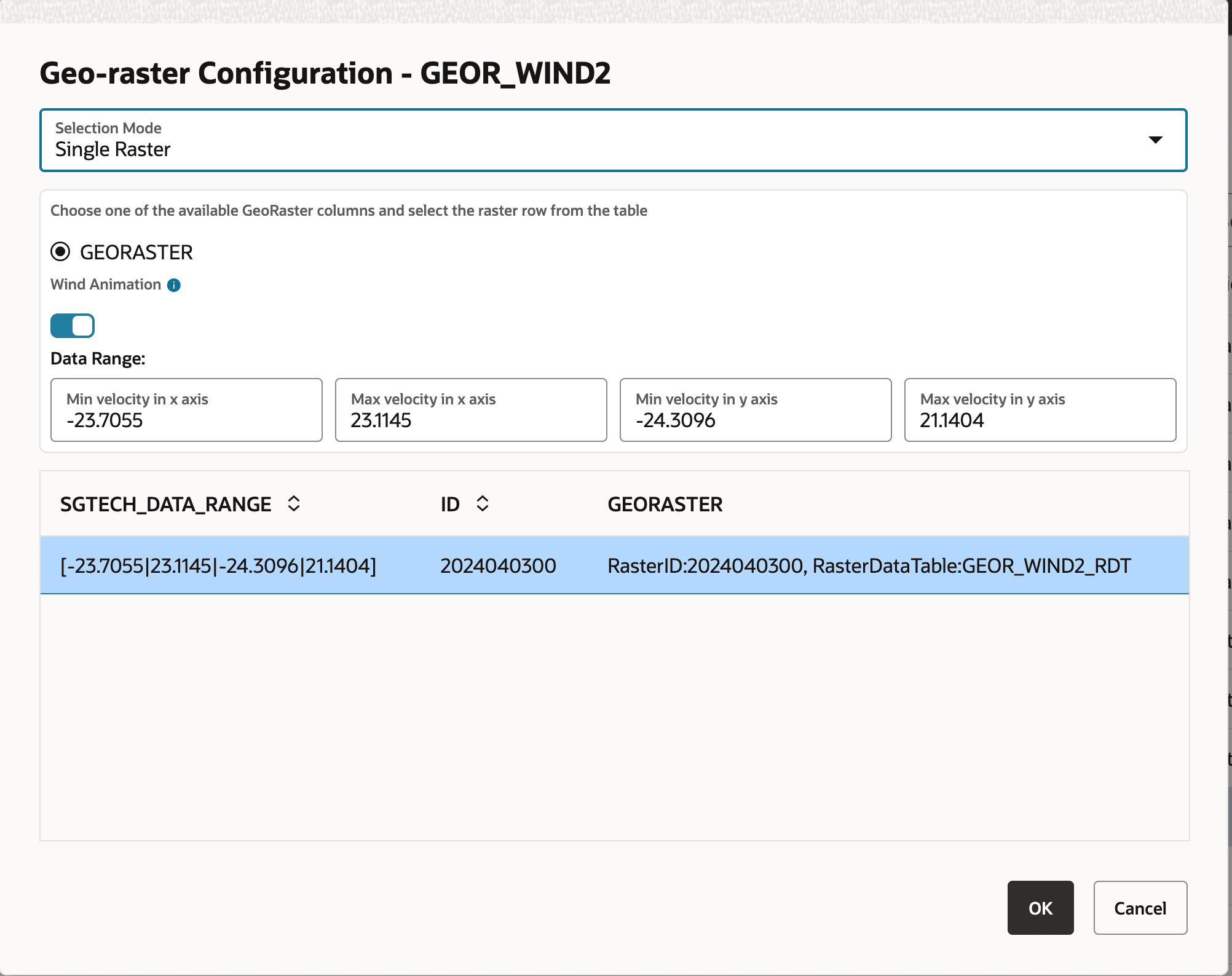Sort table by SGTECH_DATA_RANGE column

click(x=293, y=503)
